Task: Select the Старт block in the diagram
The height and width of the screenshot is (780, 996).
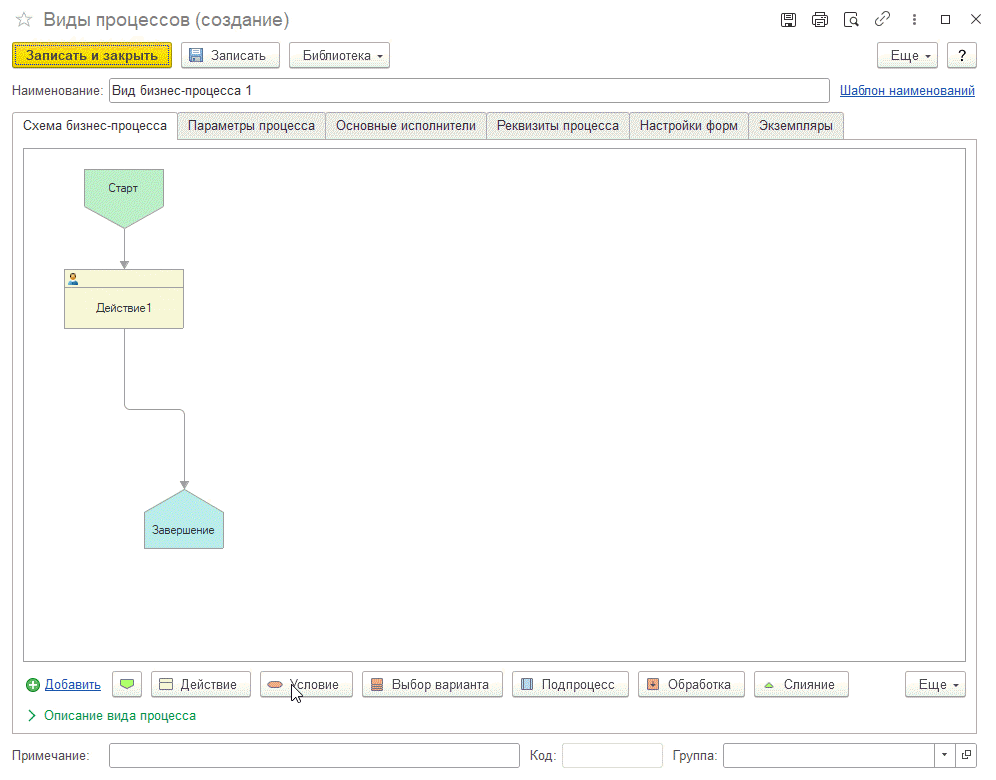Action: (124, 198)
